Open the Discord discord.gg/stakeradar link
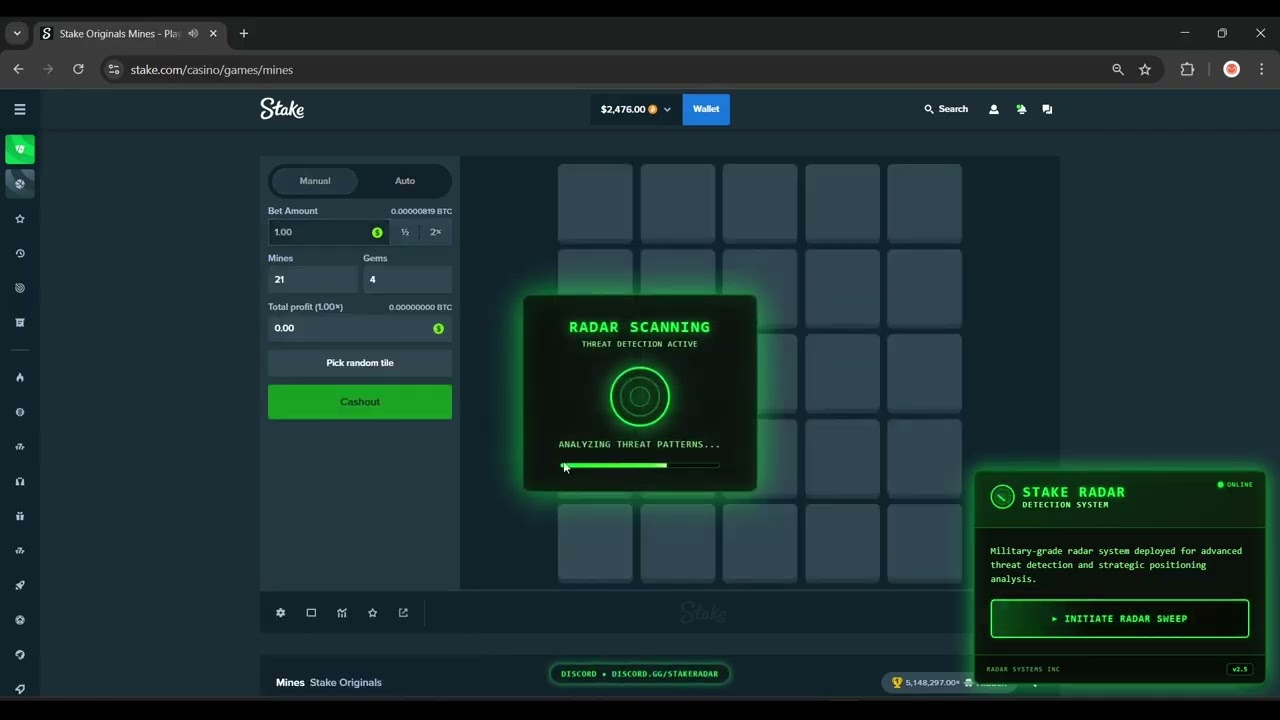Viewport: 1280px width, 720px height. pyautogui.click(x=640, y=674)
